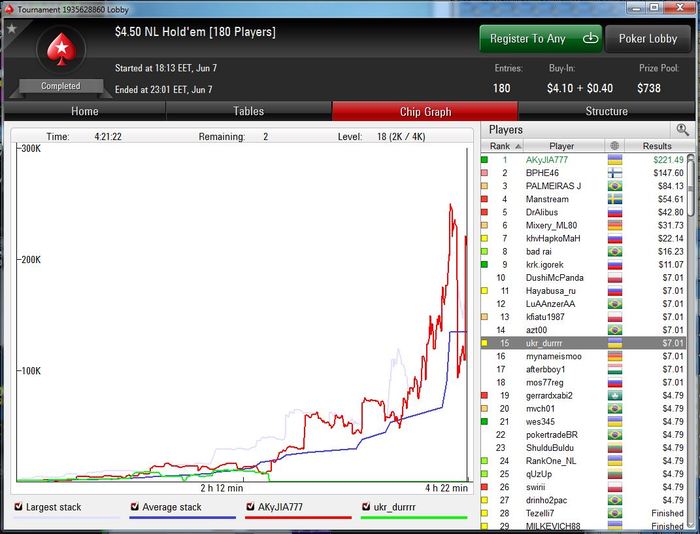Image resolution: width=700 pixels, height=534 pixels.
Task: Select player LuAAnzerAA in the list
Action: pyautogui.click(x=583, y=304)
